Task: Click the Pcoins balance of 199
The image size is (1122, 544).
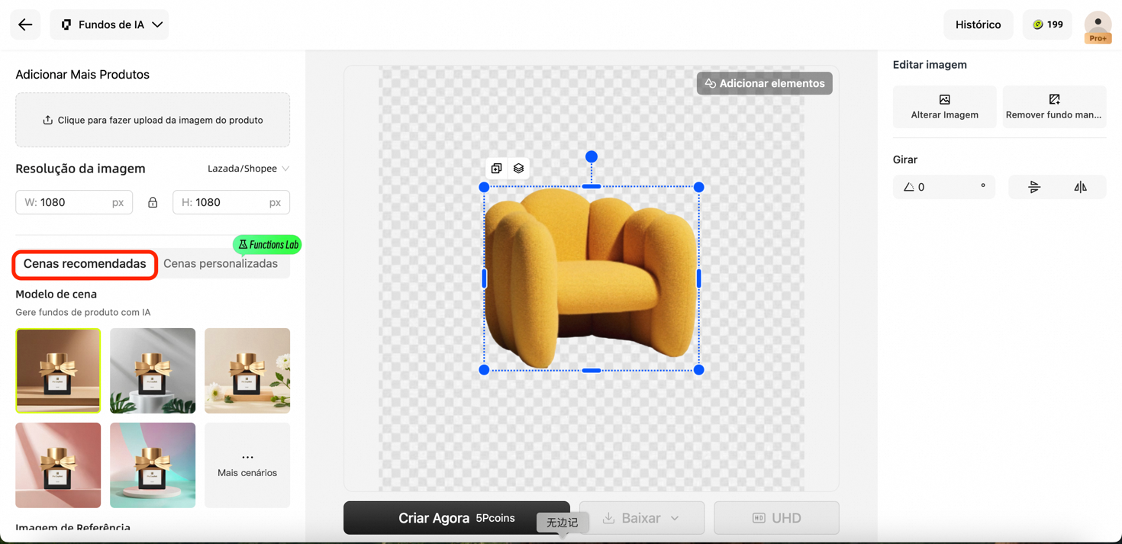Action: pos(1047,25)
